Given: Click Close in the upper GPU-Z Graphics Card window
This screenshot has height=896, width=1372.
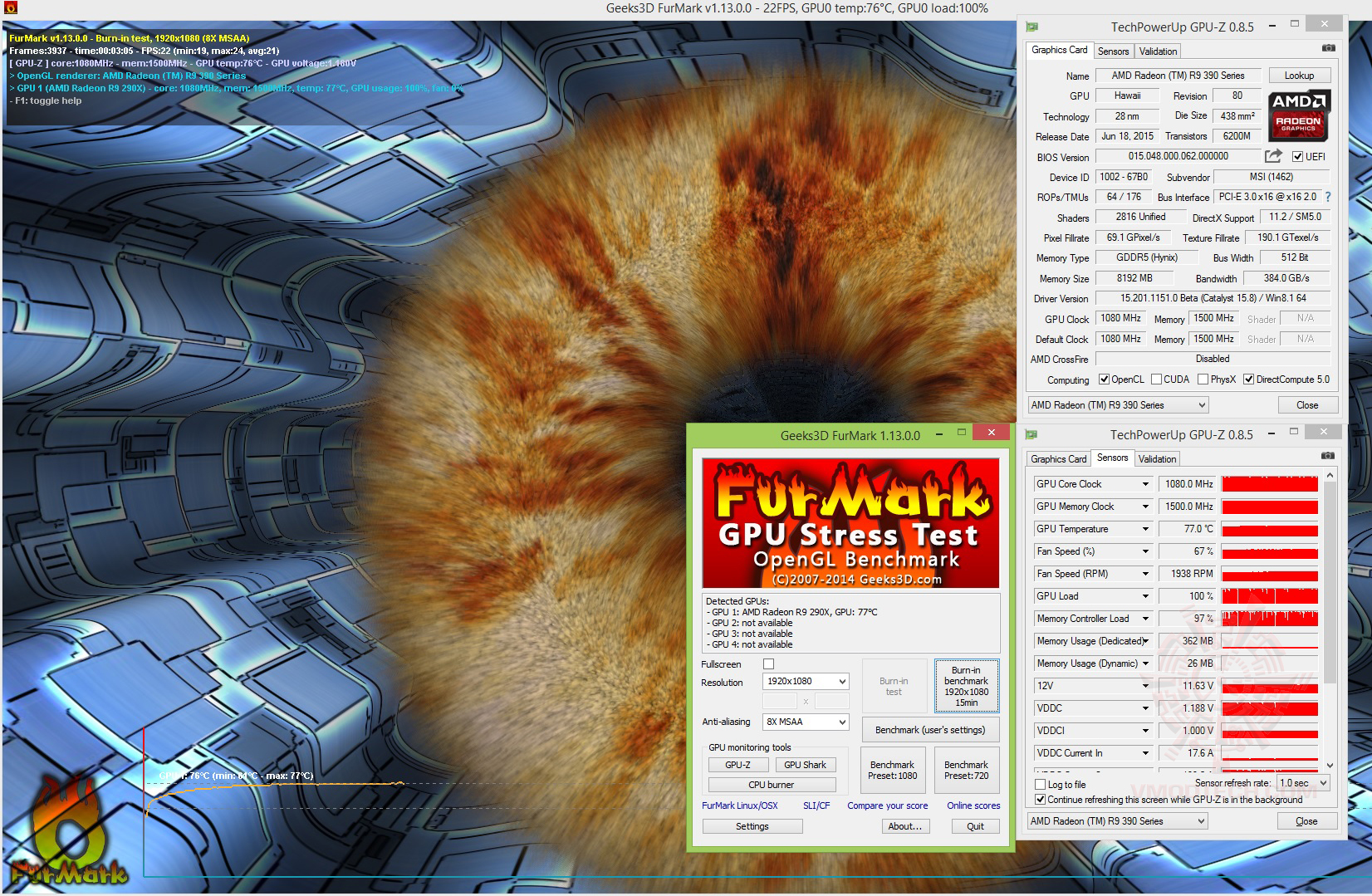Looking at the screenshot, I should pyautogui.click(x=1307, y=405).
